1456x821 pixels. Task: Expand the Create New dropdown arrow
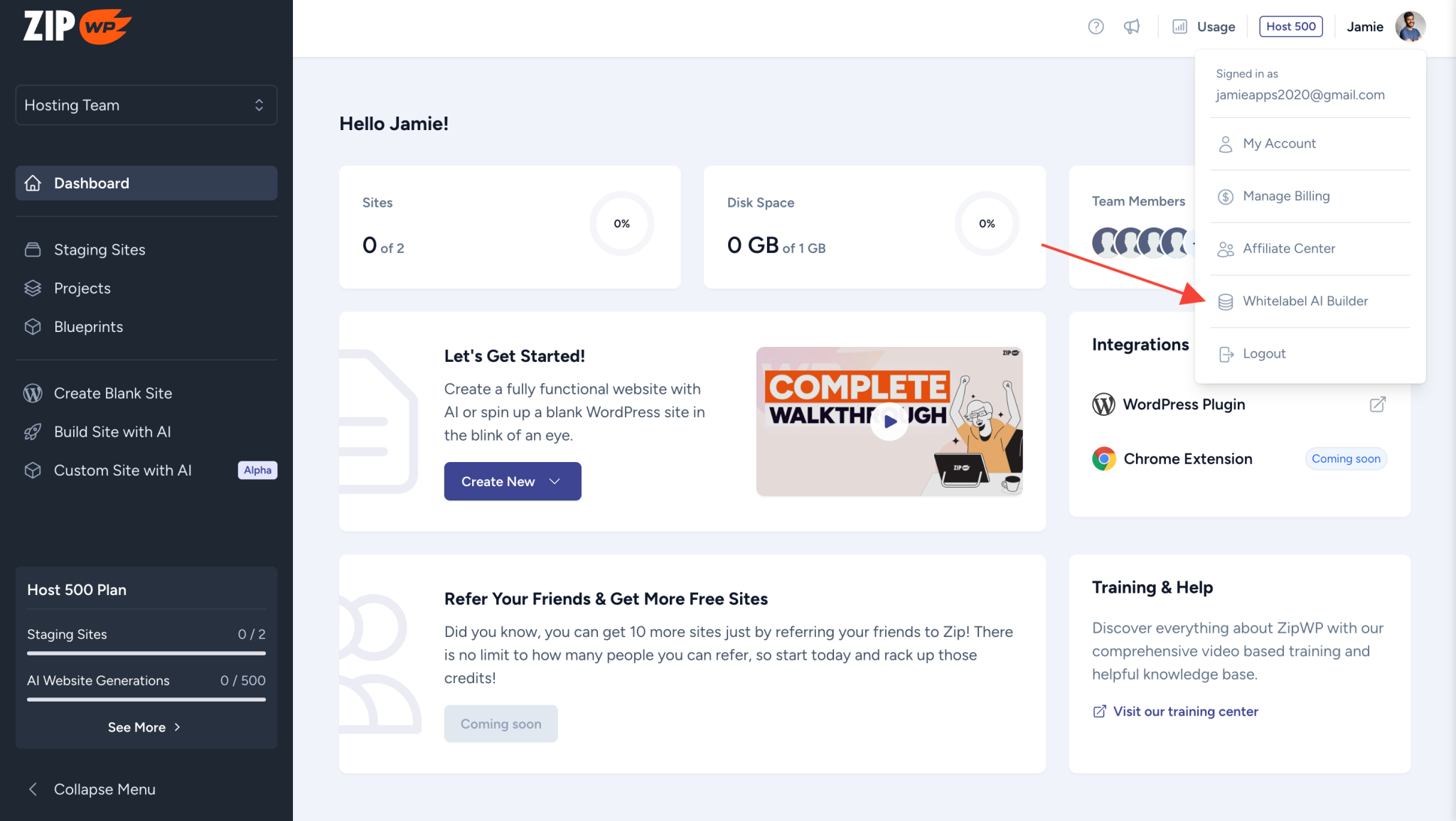pos(554,481)
